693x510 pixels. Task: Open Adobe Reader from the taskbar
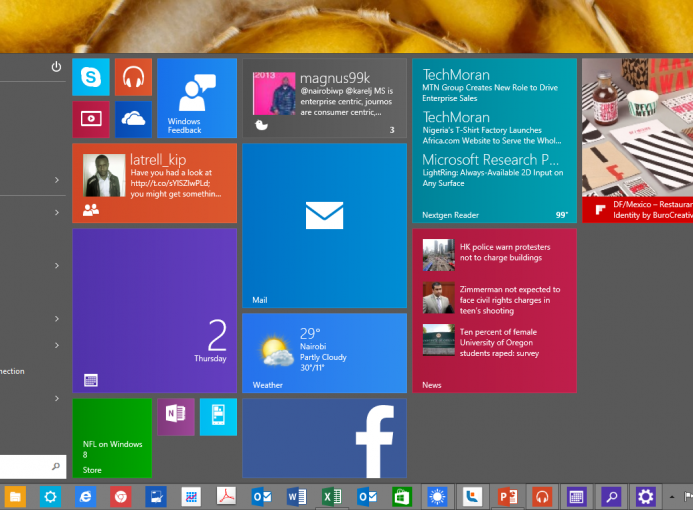pyautogui.click(x=226, y=496)
